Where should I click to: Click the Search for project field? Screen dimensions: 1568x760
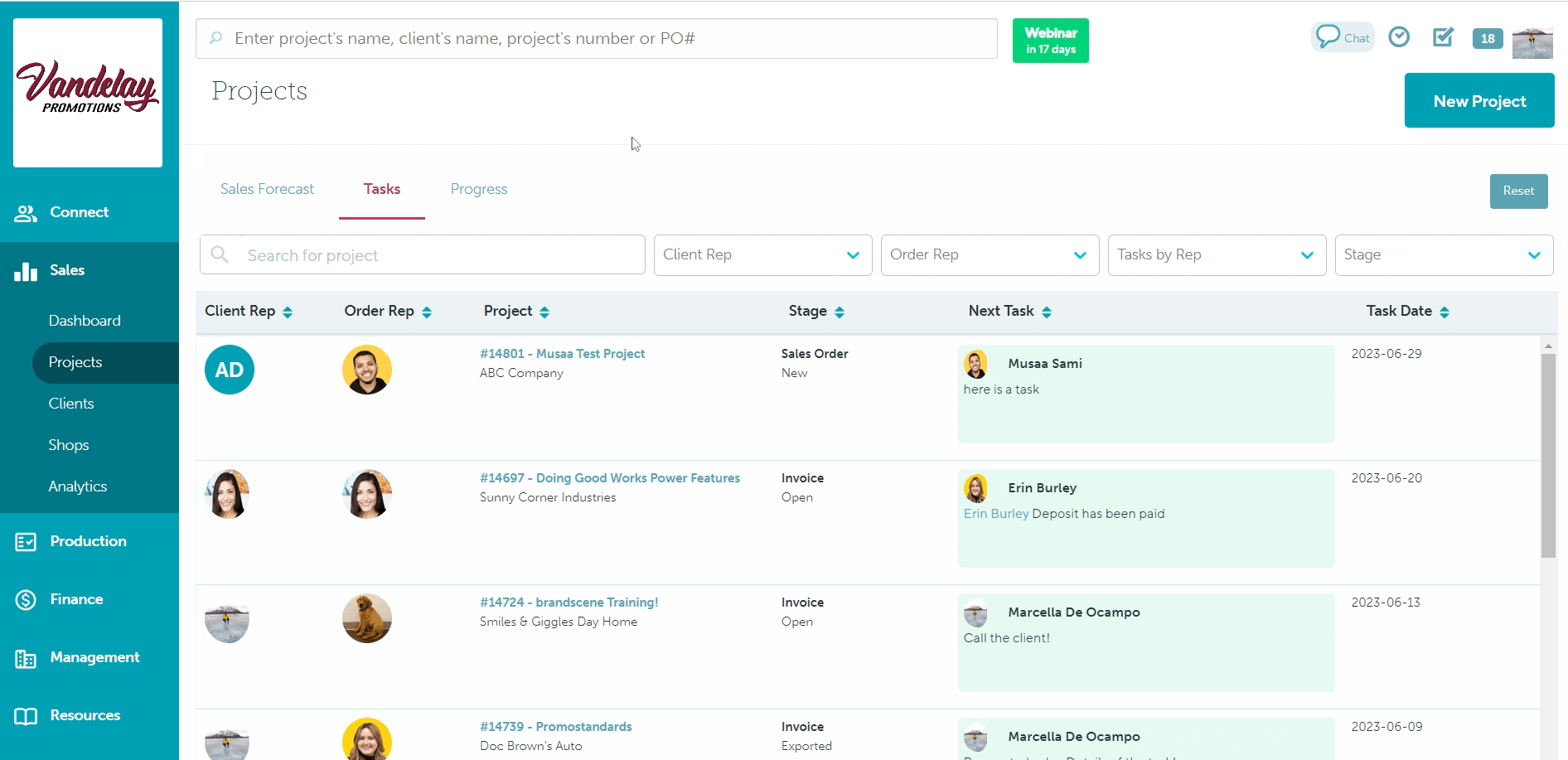(439, 255)
